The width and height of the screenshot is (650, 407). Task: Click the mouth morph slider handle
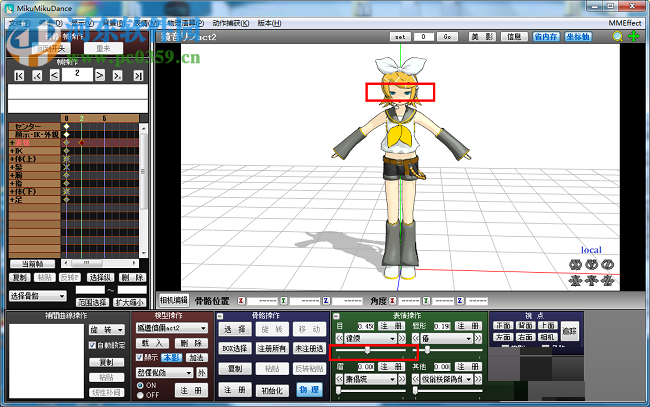(427, 351)
